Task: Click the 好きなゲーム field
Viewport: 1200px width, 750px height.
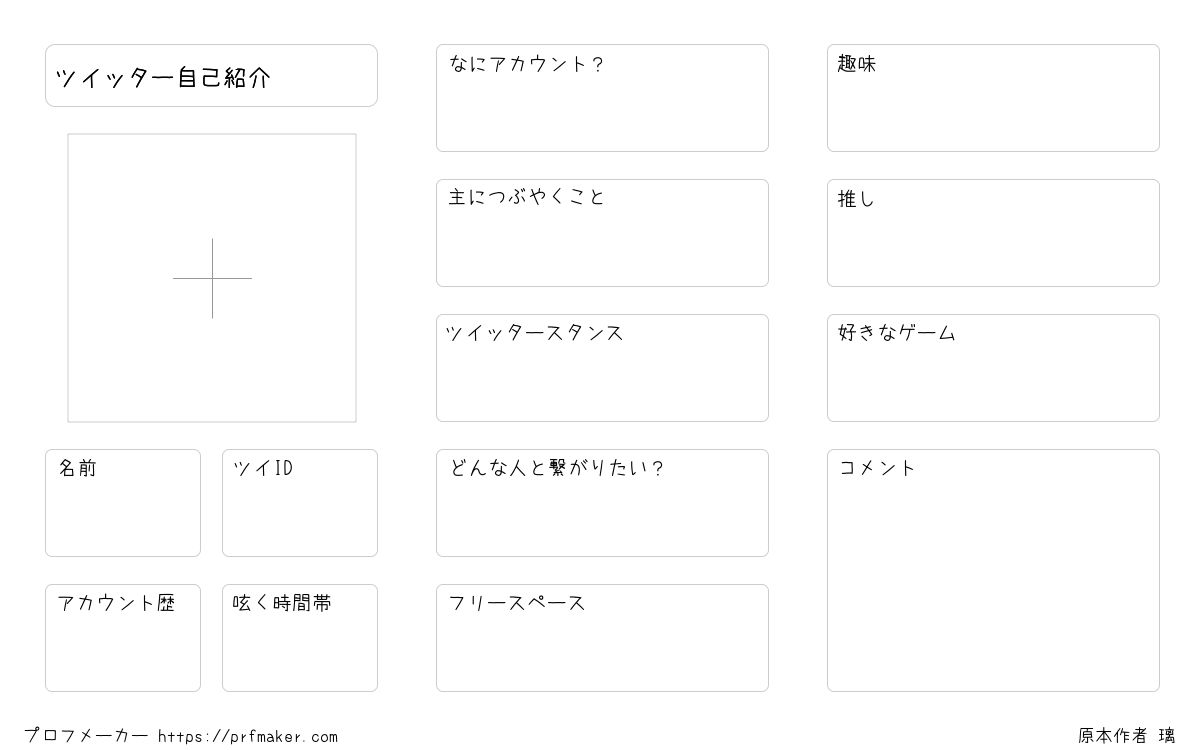Action: (x=993, y=368)
